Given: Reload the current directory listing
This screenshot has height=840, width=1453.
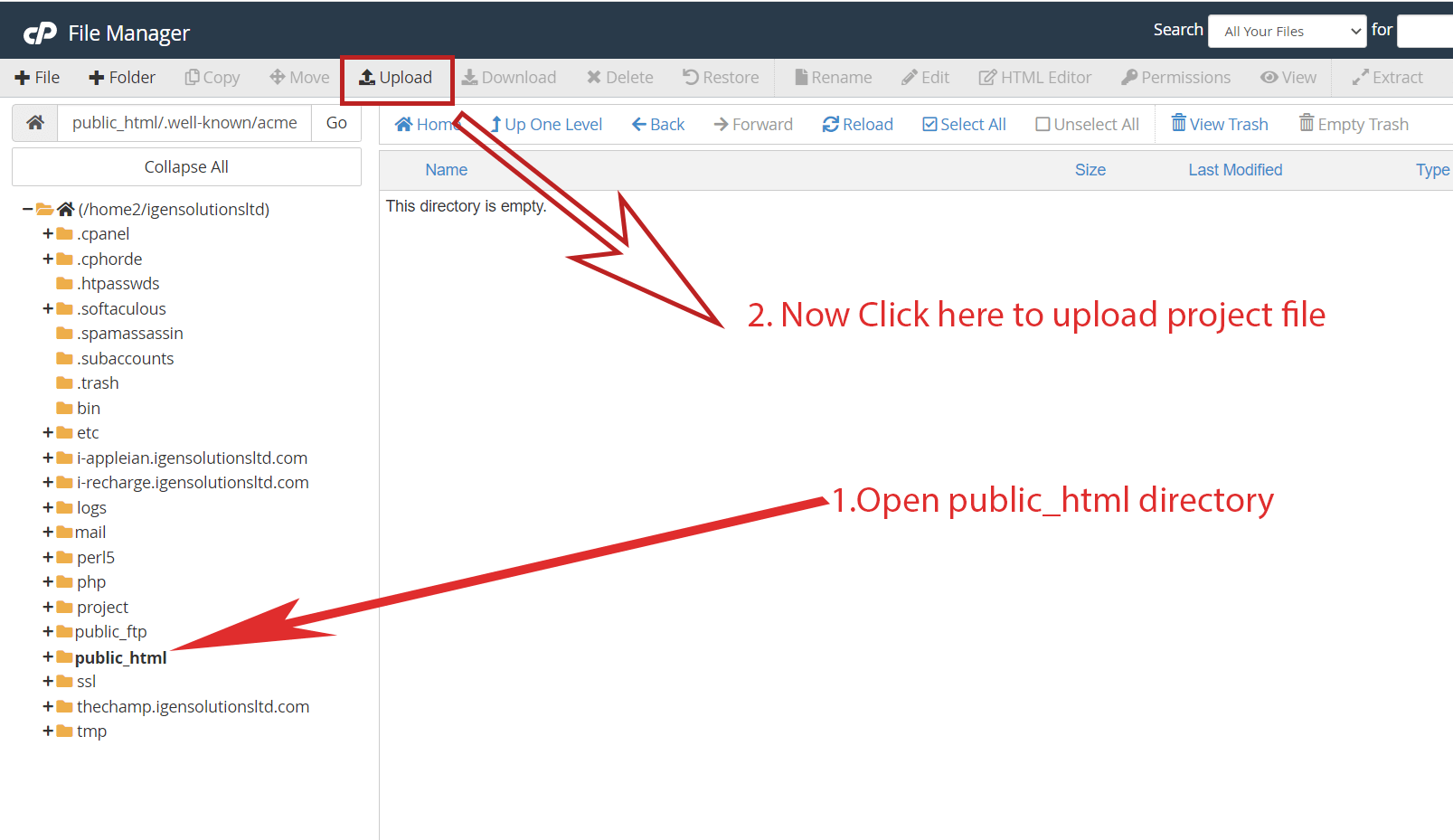Looking at the screenshot, I should 857,125.
